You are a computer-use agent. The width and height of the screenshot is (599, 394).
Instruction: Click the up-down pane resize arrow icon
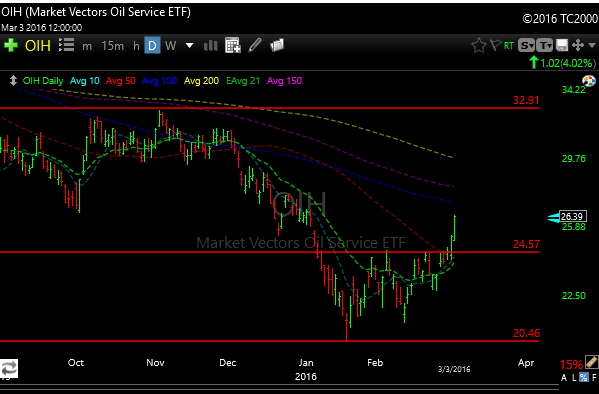(x=13, y=81)
